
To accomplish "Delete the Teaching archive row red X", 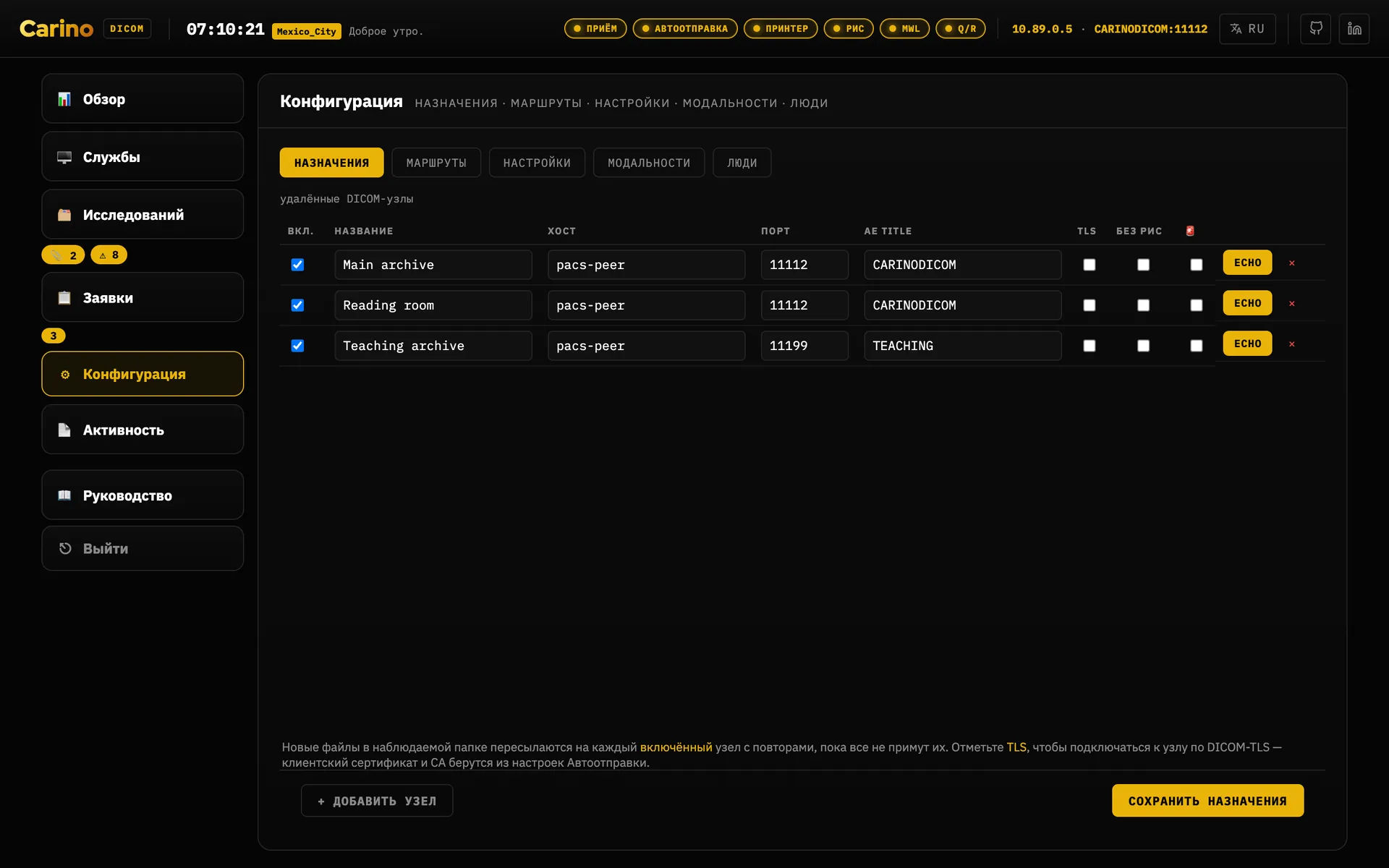I will tap(1292, 344).
